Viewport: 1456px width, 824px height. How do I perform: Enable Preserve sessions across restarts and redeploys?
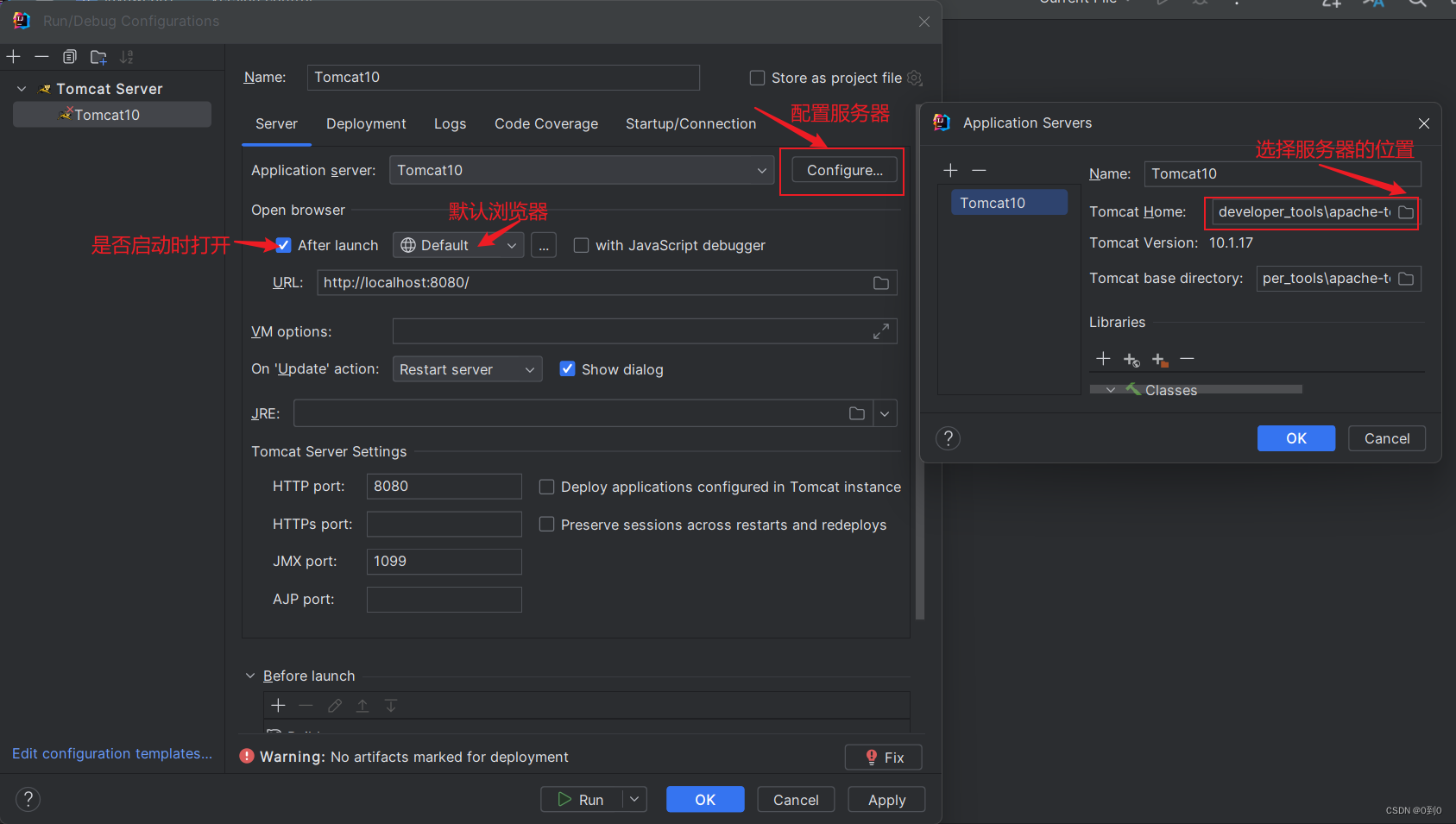click(546, 525)
